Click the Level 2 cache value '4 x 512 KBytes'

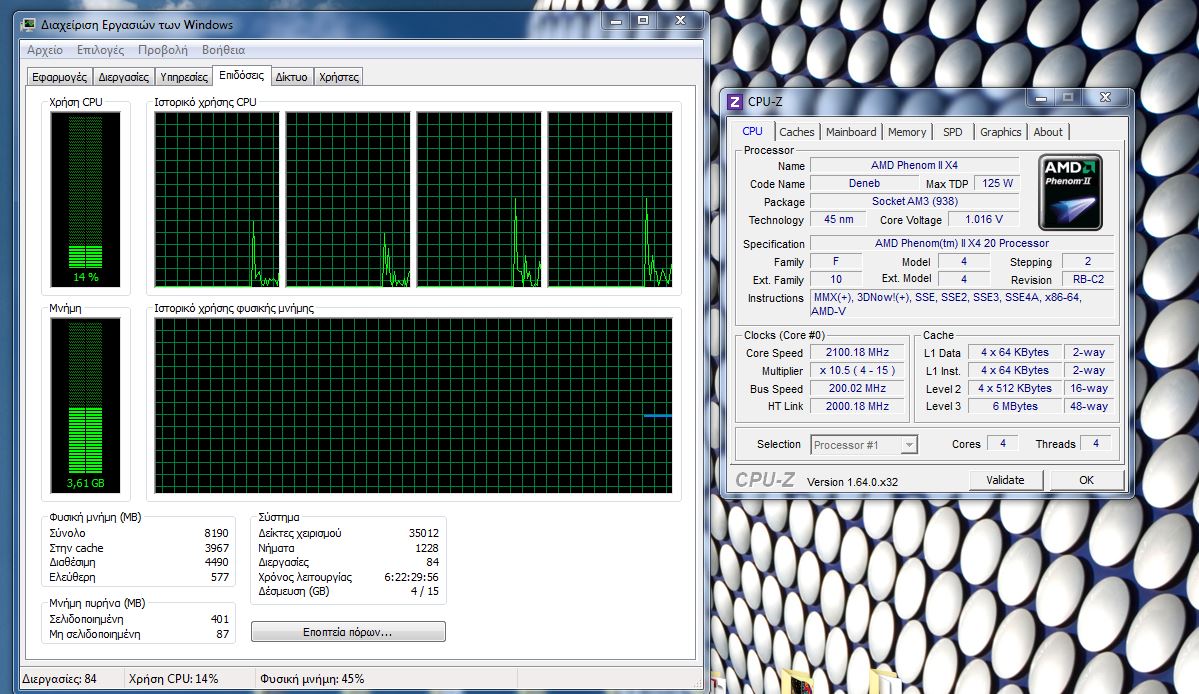[1015, 388]
